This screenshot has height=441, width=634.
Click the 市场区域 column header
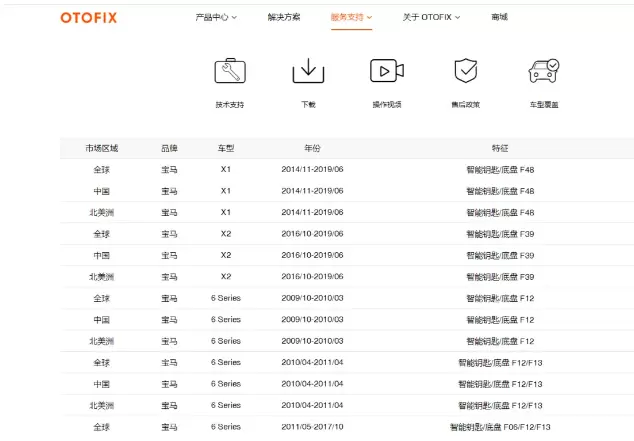point(101,148)
